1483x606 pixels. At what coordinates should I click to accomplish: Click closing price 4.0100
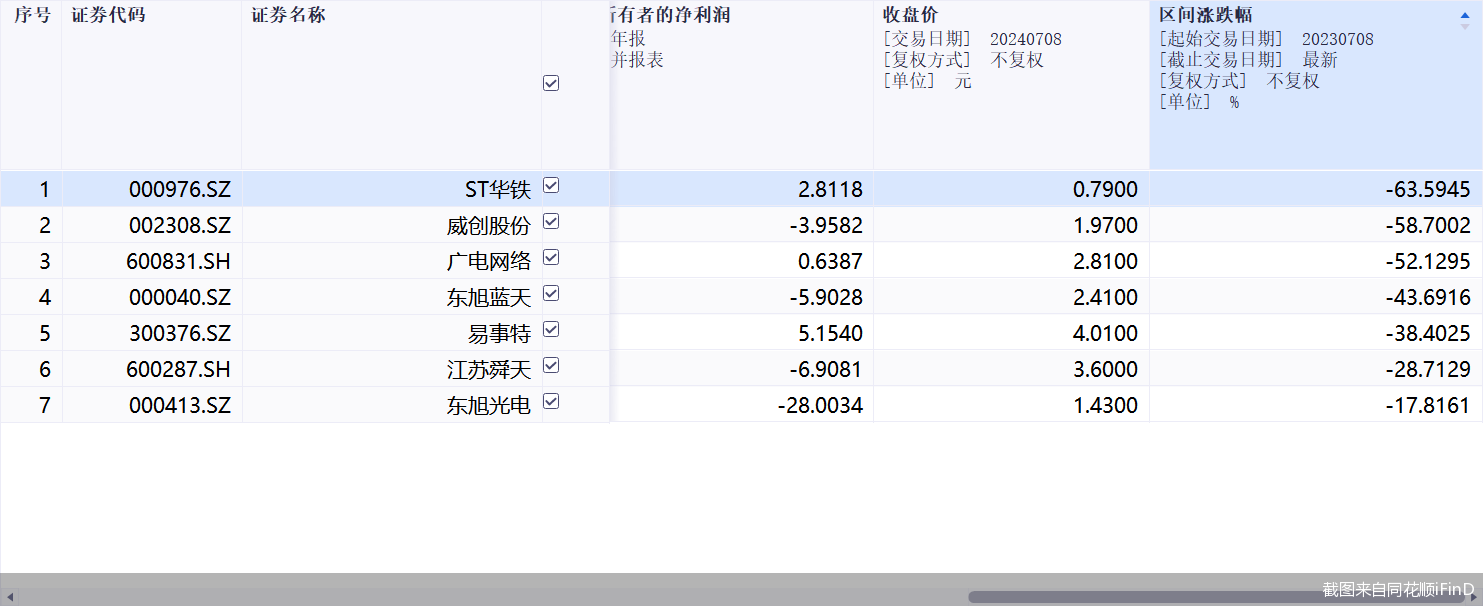click(1105, 334)
